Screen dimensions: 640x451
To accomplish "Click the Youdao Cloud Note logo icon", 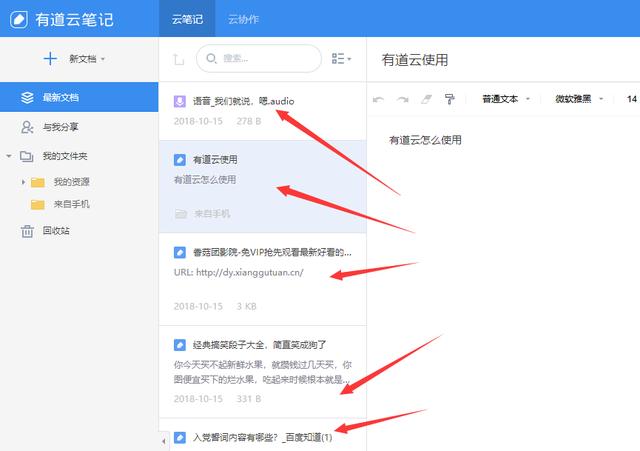I will tap(19, 19).
